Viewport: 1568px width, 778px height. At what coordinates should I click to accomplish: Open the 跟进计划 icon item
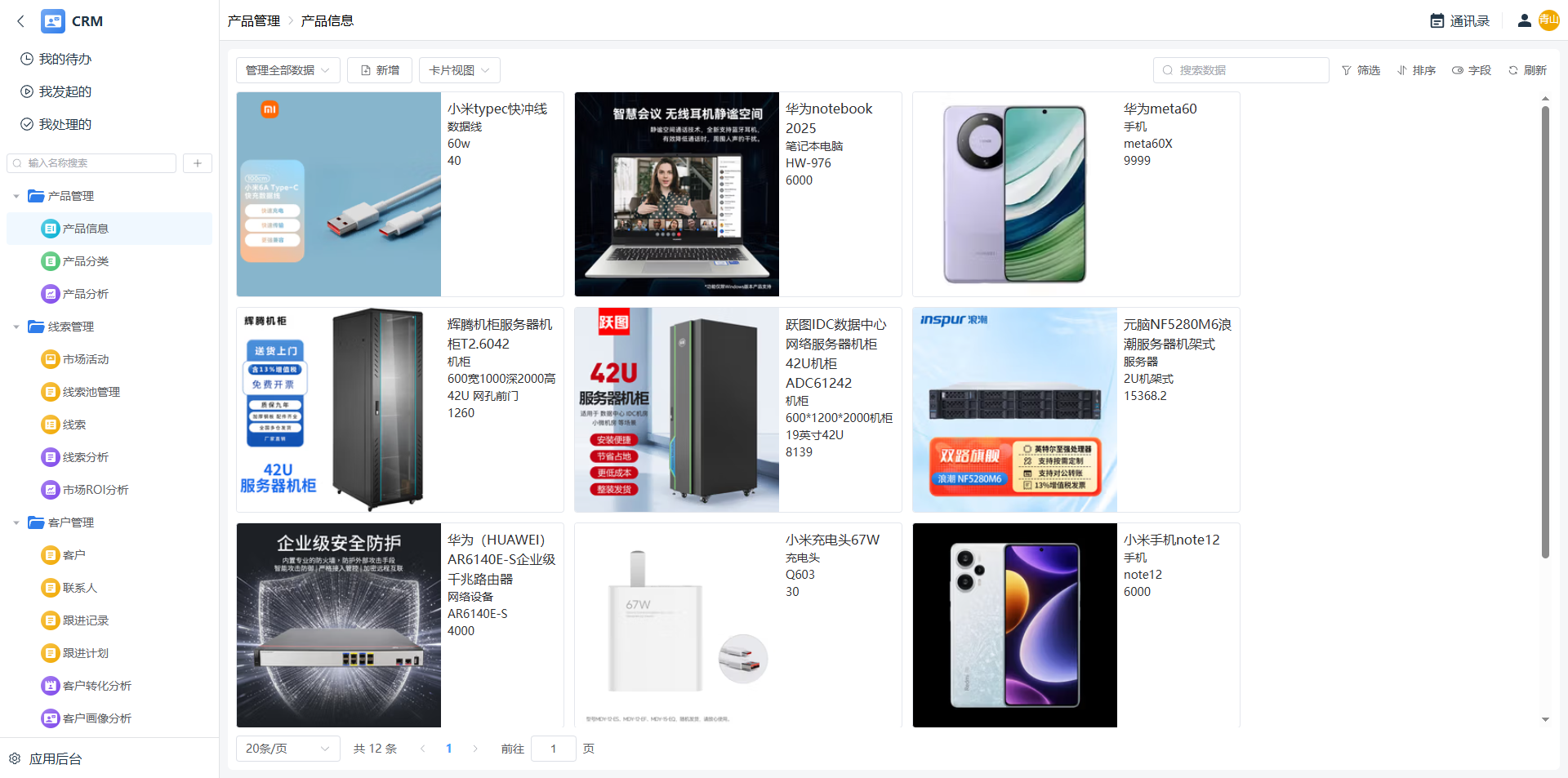click(x=50, y=653)
